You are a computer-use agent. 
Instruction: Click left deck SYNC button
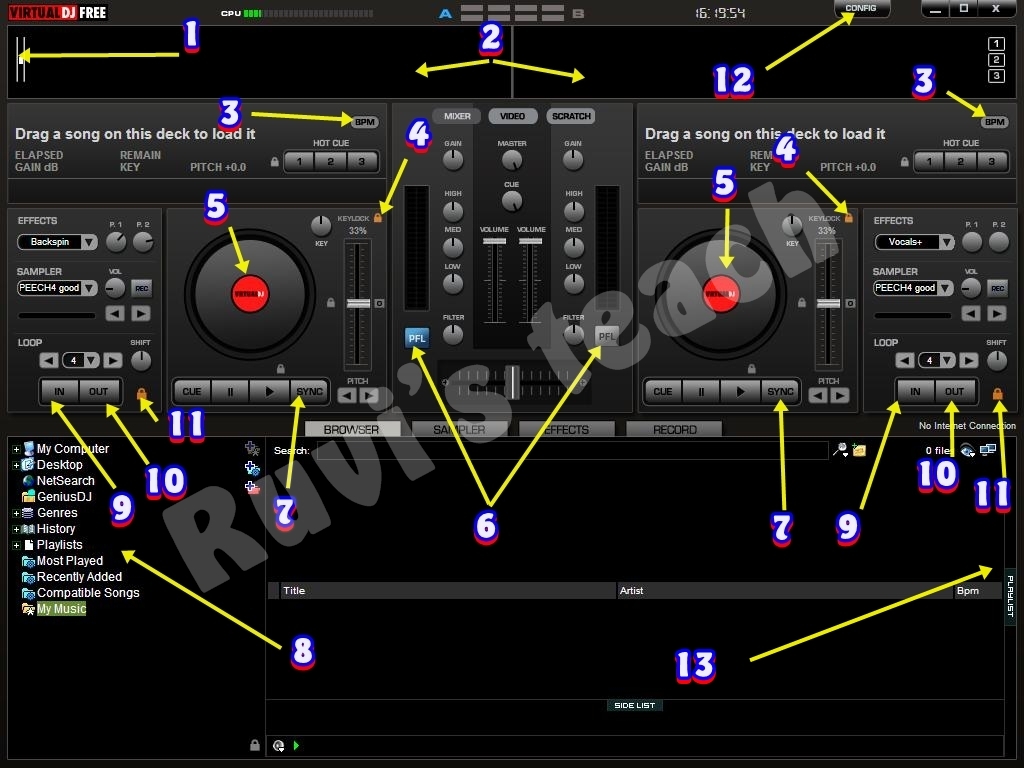310,391
